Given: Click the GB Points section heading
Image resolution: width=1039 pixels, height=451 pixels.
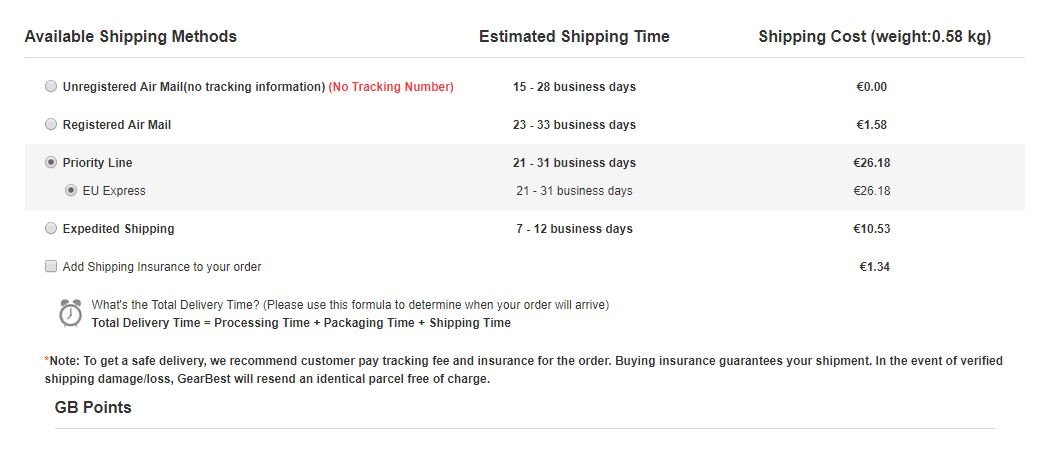Looking at the screenshot, I should pyautogui.click(x=93, y=407).
